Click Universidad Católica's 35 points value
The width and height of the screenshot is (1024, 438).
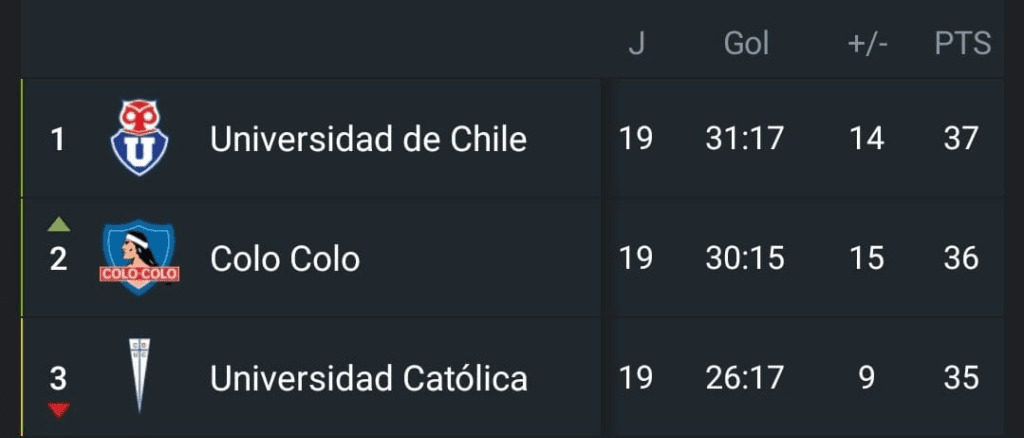961,378
